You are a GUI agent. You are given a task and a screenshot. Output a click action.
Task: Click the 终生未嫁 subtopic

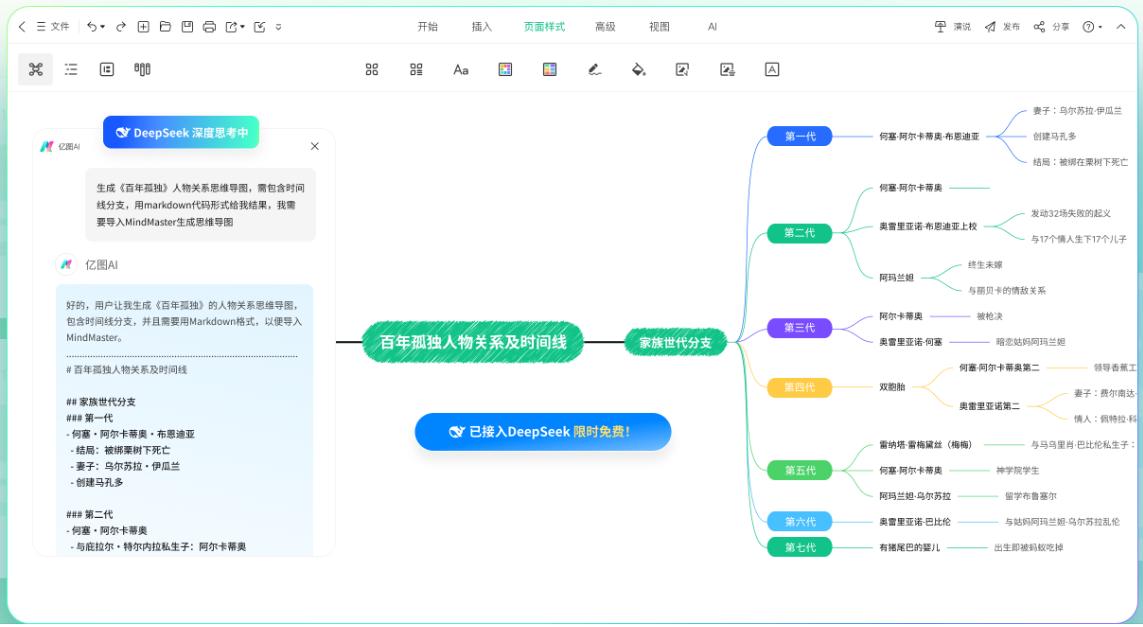[985, 265]
